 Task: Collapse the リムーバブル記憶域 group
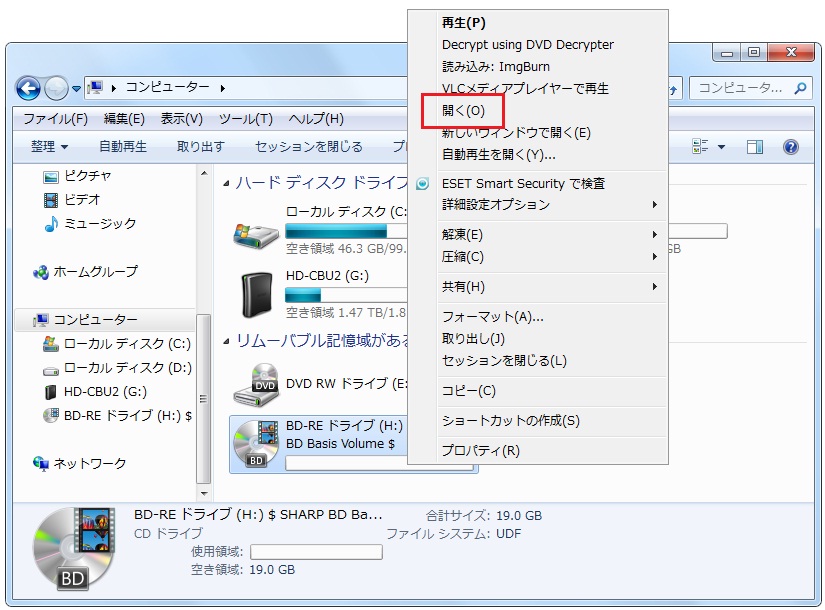tap(226, 342)
